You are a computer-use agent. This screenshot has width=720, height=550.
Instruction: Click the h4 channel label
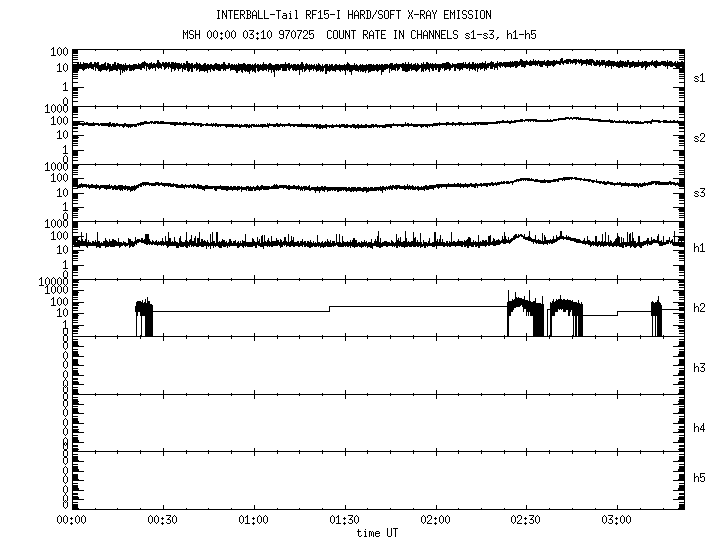point(699,428)
